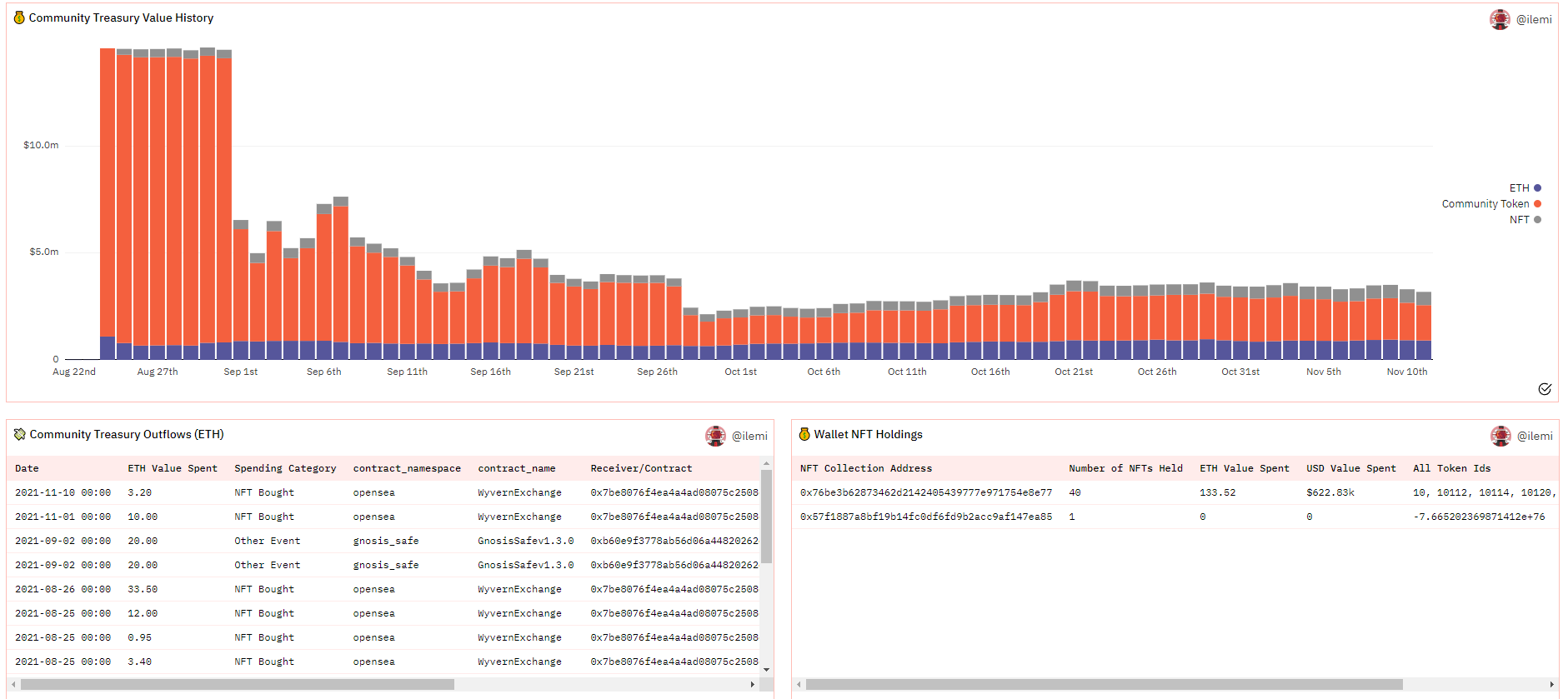Viewport: 1568px width, 699px height.
Task: Click the ilemi avatar in the Treasury Value History panel
Action: click(x=1500, y=19)
